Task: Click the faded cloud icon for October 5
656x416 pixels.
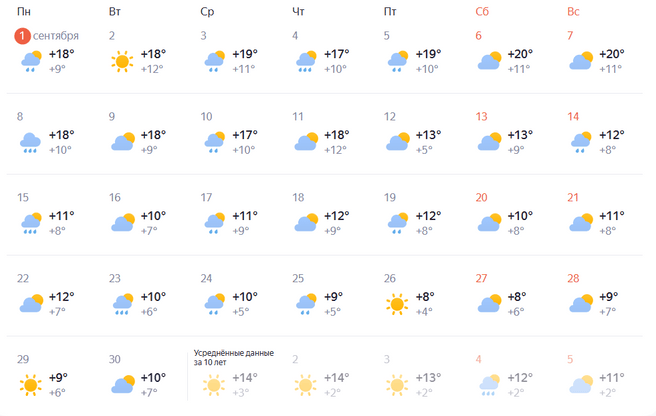Action: tap(582, 384)
